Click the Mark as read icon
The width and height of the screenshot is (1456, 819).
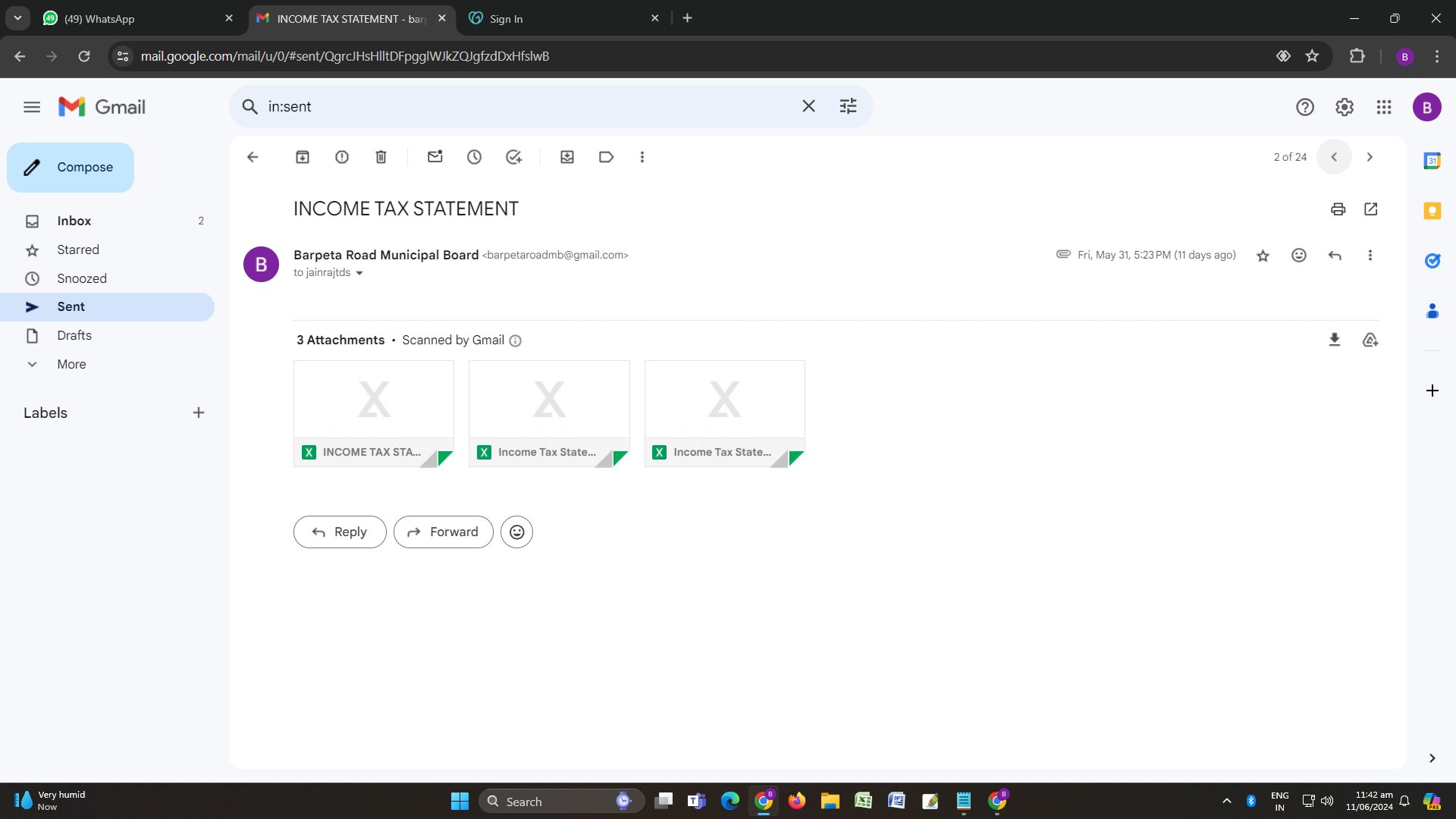pyautogui.click(x=434, y=157)
